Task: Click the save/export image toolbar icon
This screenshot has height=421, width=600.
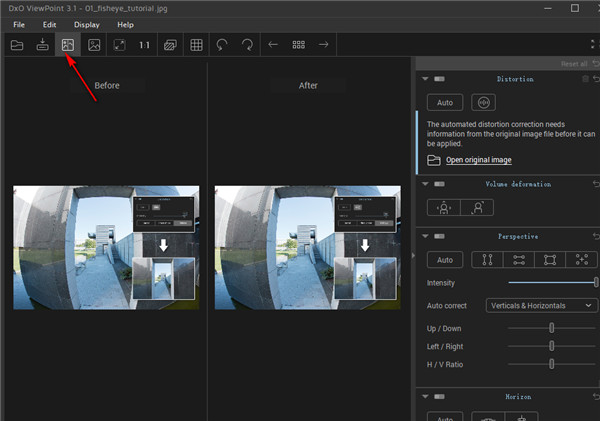Action: [x=42, y=45]
